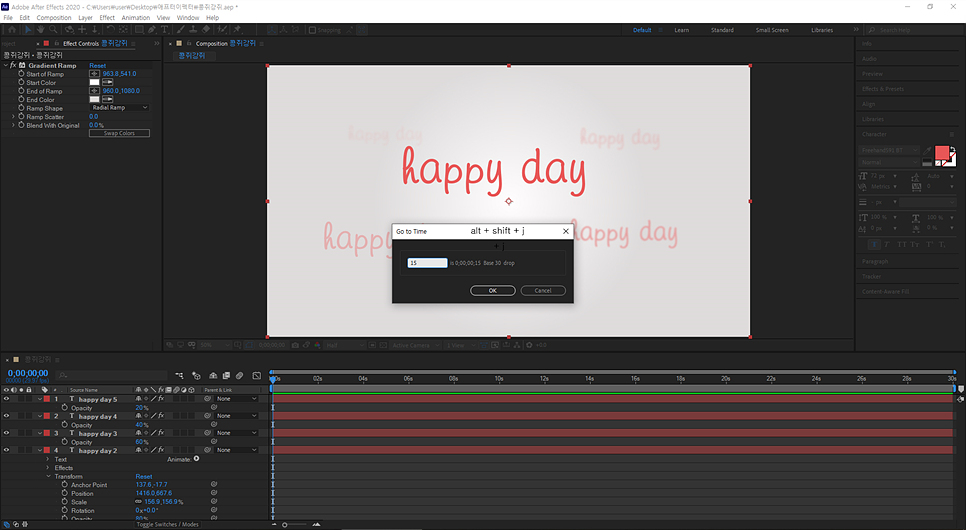966x530 pixels.
Task: Switch to the Small Screen workspace
Action: coord(772,30)
